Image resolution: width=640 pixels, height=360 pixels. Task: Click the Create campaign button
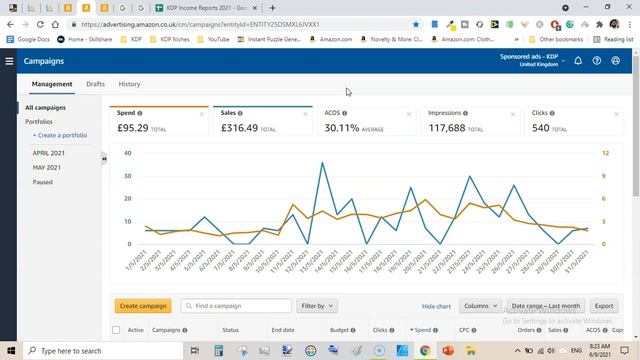tap(143, 306)
